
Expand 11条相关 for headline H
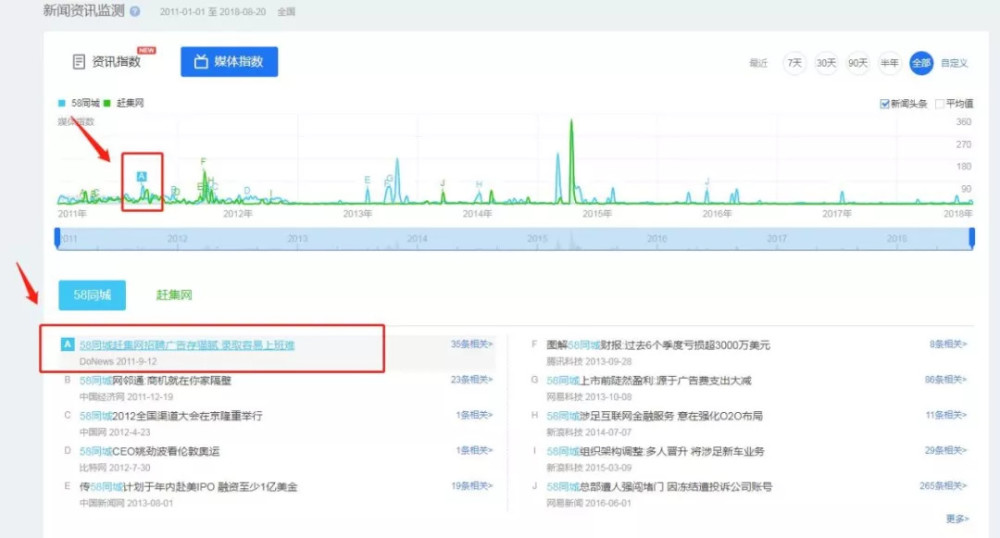tap(946, 416)
